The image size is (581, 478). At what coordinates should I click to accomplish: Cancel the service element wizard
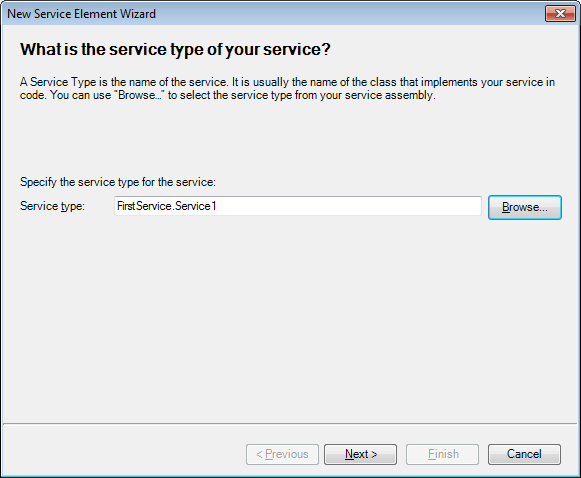(524, 454)
